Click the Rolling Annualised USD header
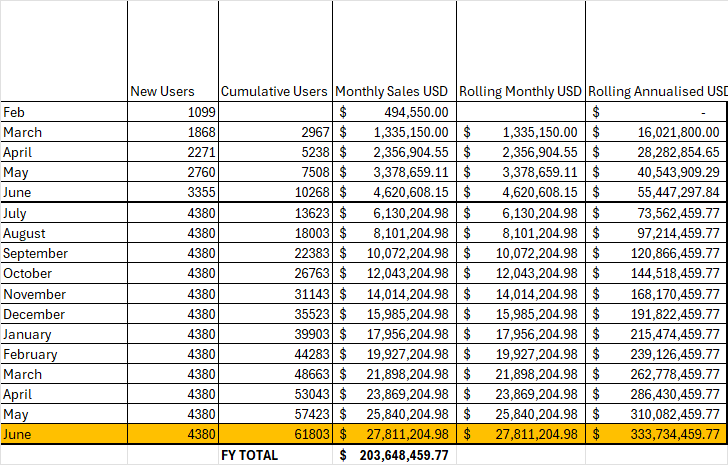Screen dimensions: 728x465 tap(657, 91)
